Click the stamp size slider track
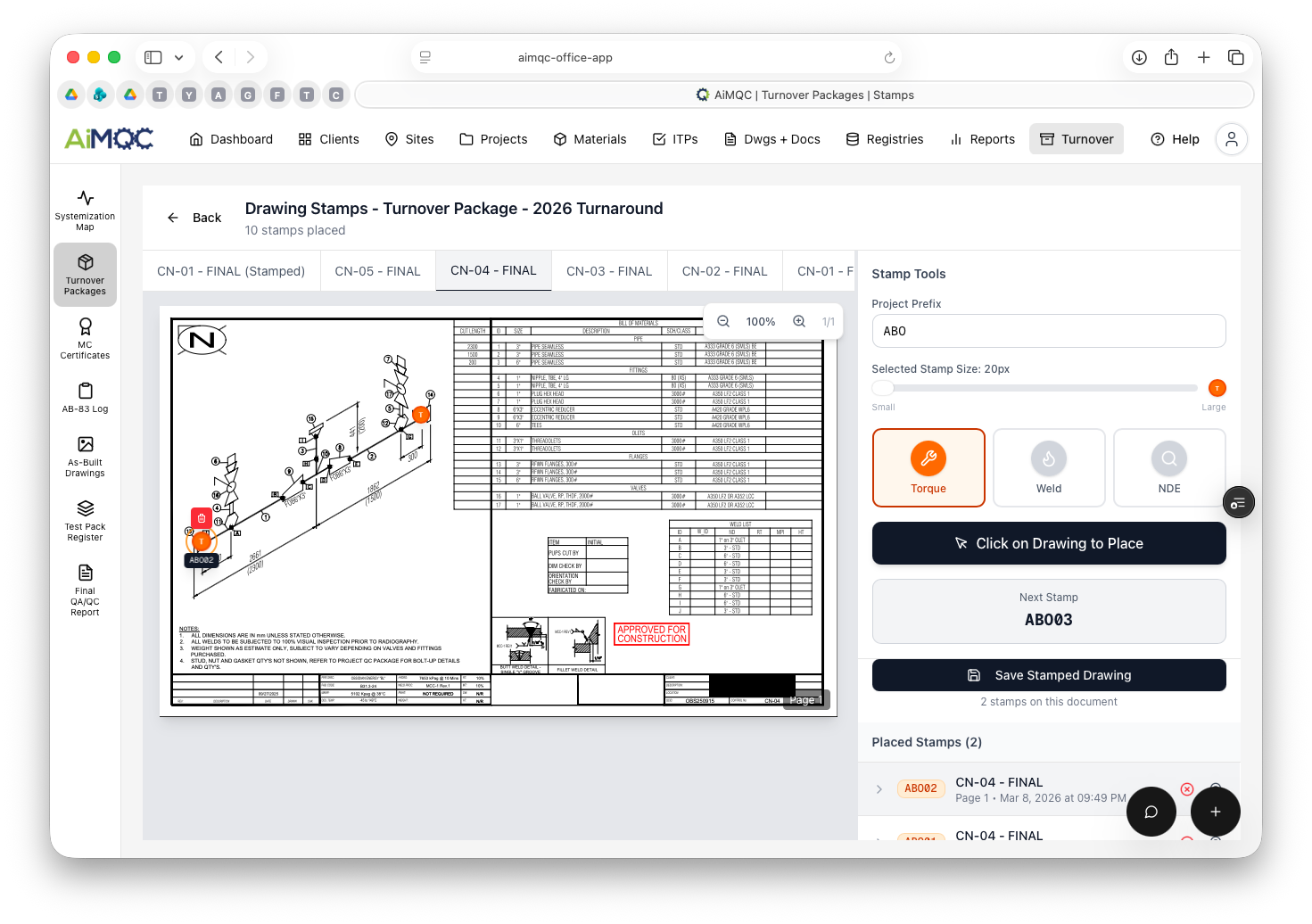The width and height of the screenshot is (1312, 924). point(1039,388)
